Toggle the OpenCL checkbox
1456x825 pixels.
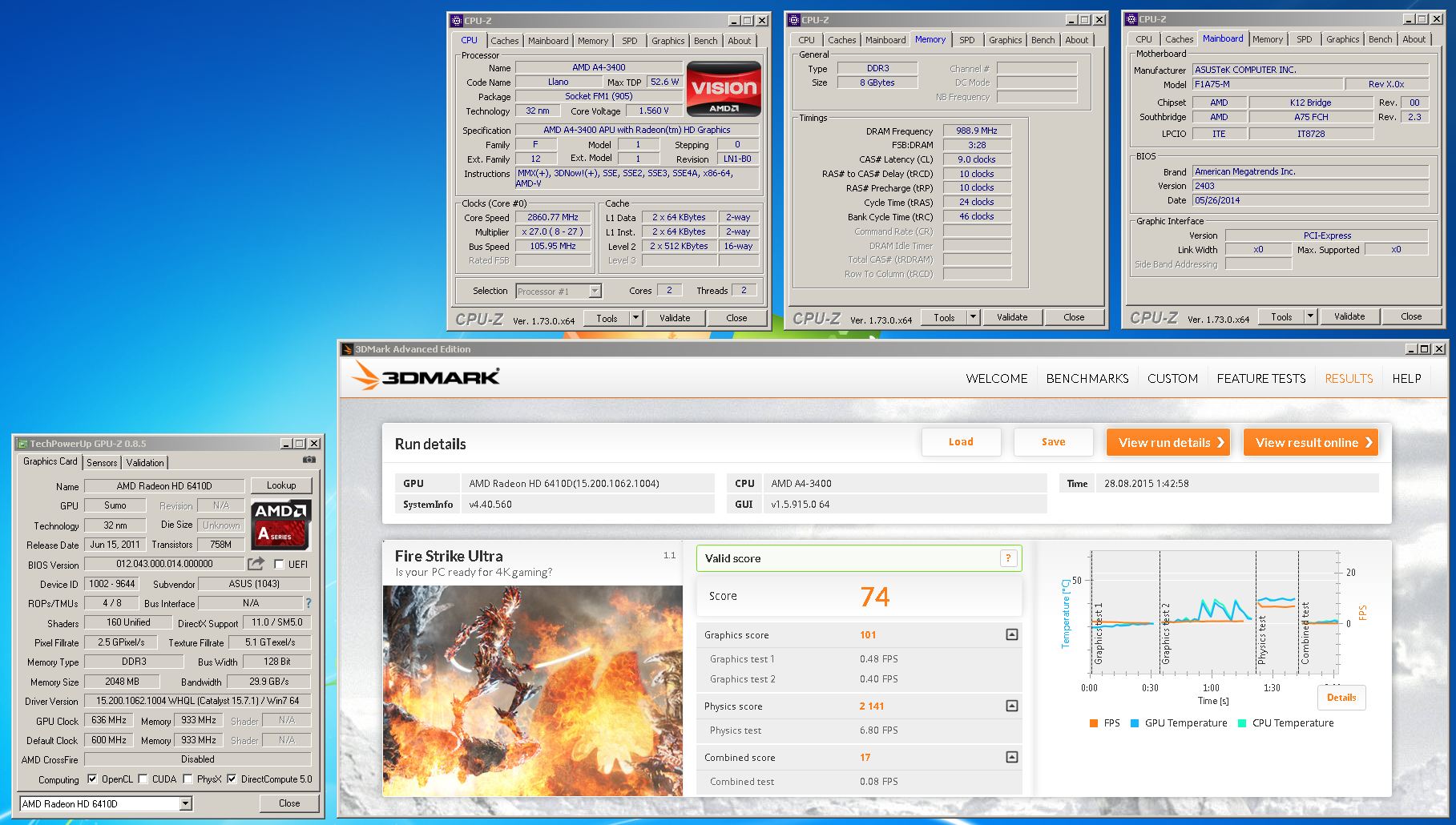(x=92, y=779)
